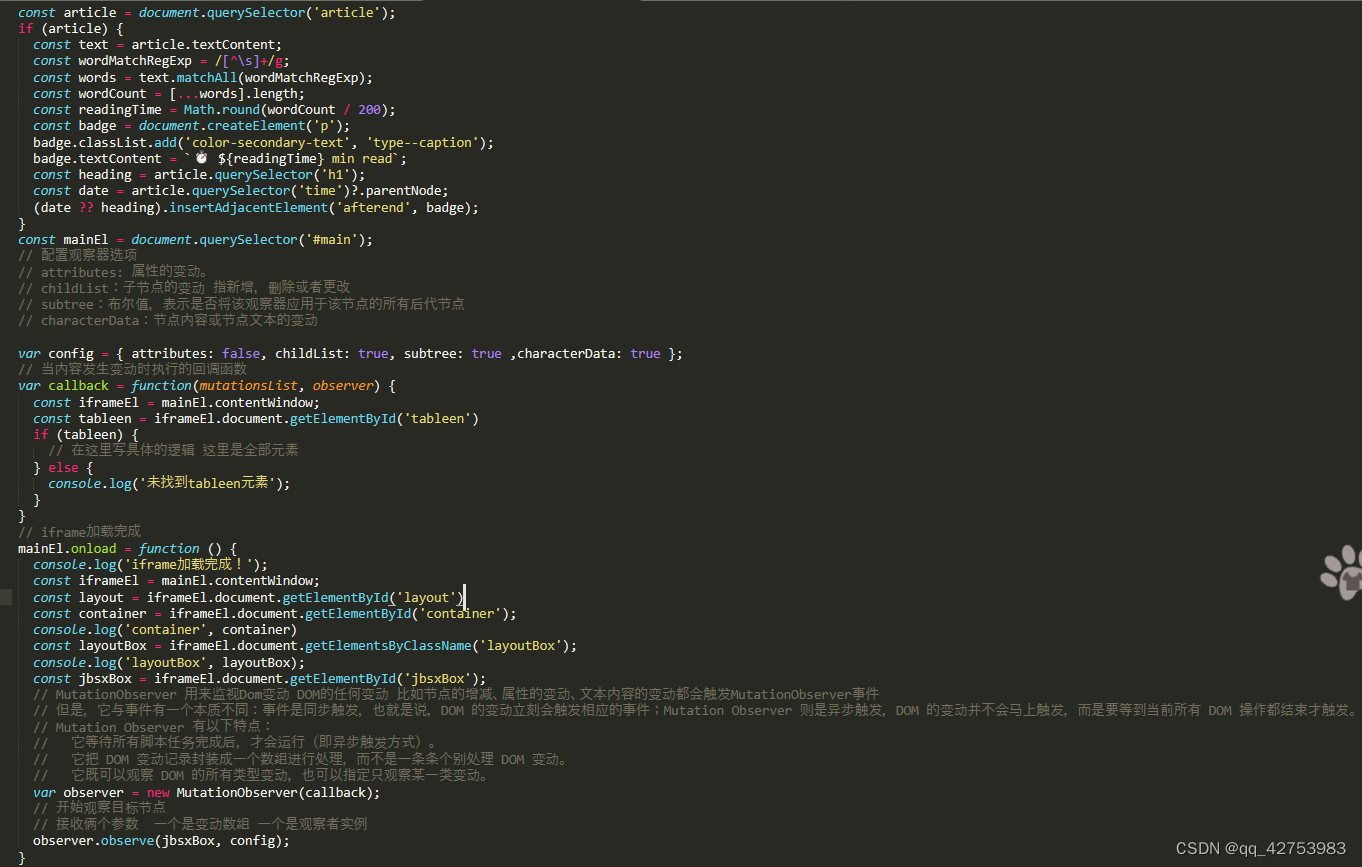1362x867 pixels.
Task: Click the '} else {' line
Action: 63,467
